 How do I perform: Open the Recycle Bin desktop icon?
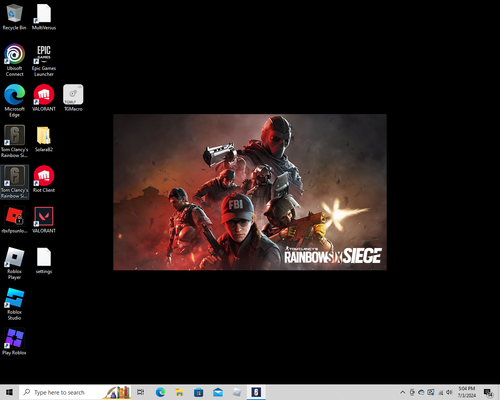pos(14,17)
